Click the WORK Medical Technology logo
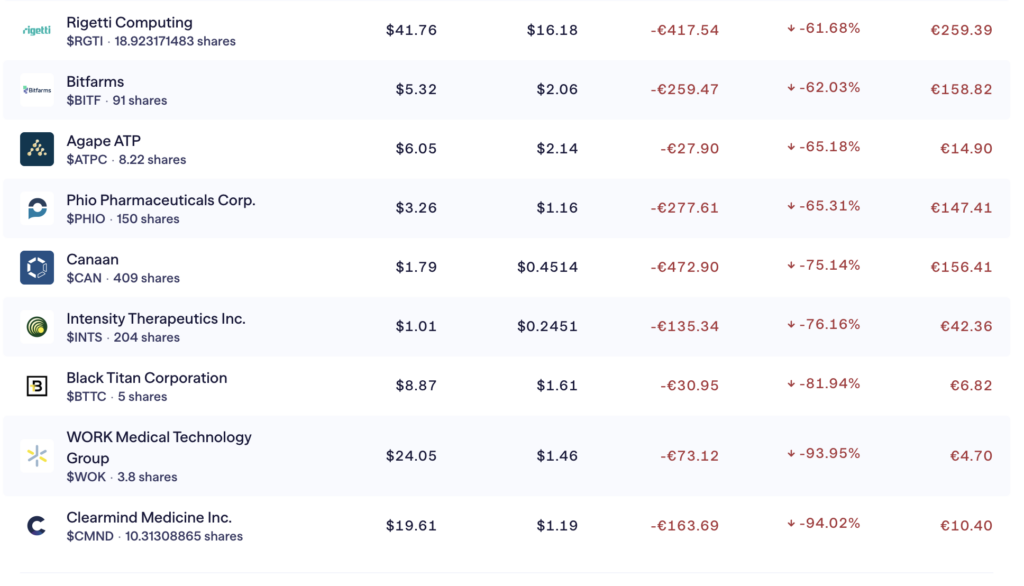The image size is (1024, 586). click(37, 456)
